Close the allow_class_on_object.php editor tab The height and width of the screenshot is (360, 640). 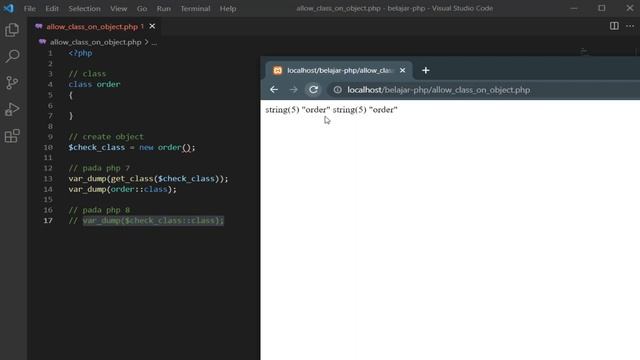click(x=152, y=26)
